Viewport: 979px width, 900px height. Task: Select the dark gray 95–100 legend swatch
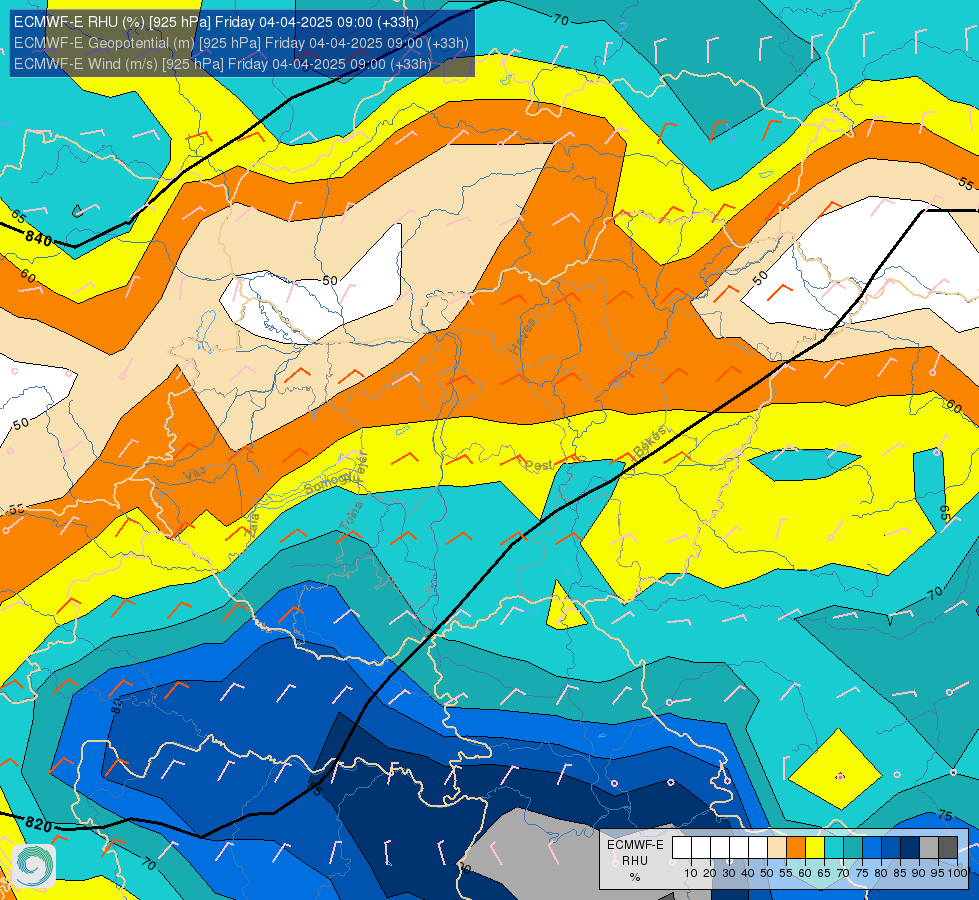click(948, 848)
